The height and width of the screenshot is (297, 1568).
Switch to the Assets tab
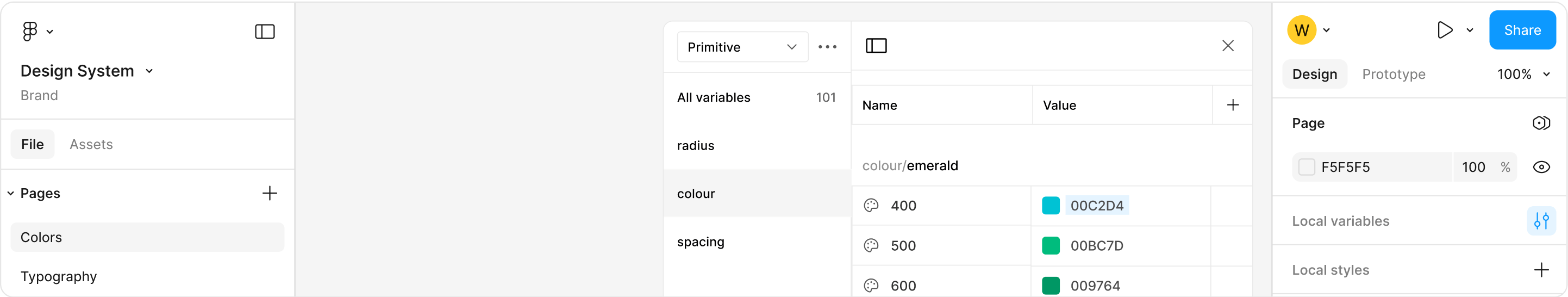[91, 144]
